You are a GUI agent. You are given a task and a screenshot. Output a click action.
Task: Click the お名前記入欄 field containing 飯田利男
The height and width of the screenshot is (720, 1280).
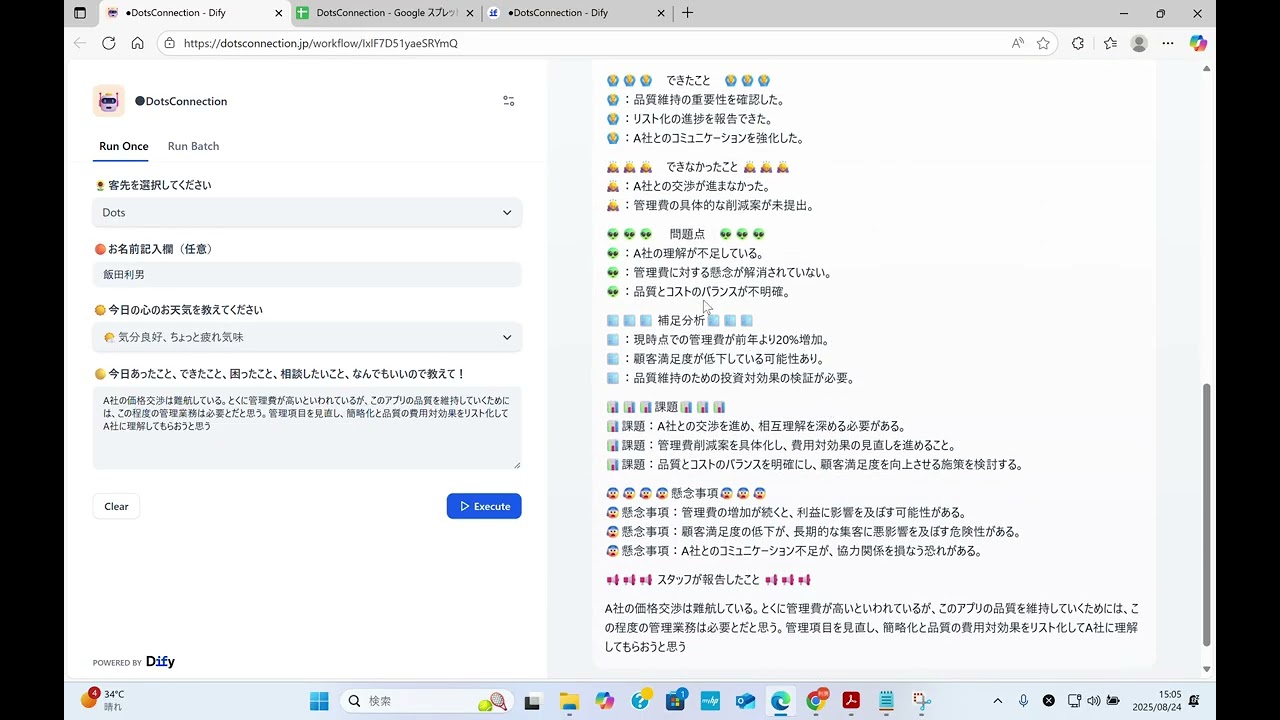click(307, 274)
